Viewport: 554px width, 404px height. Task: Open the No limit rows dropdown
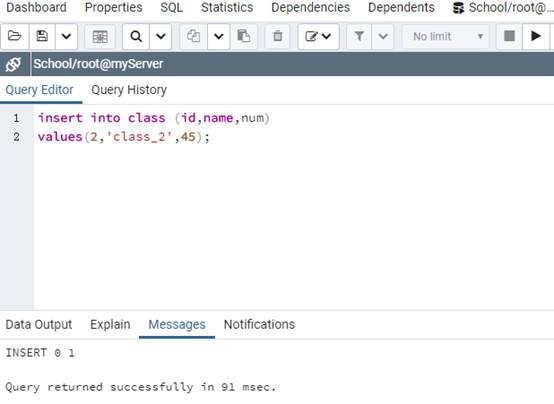[x=447, y=36]
